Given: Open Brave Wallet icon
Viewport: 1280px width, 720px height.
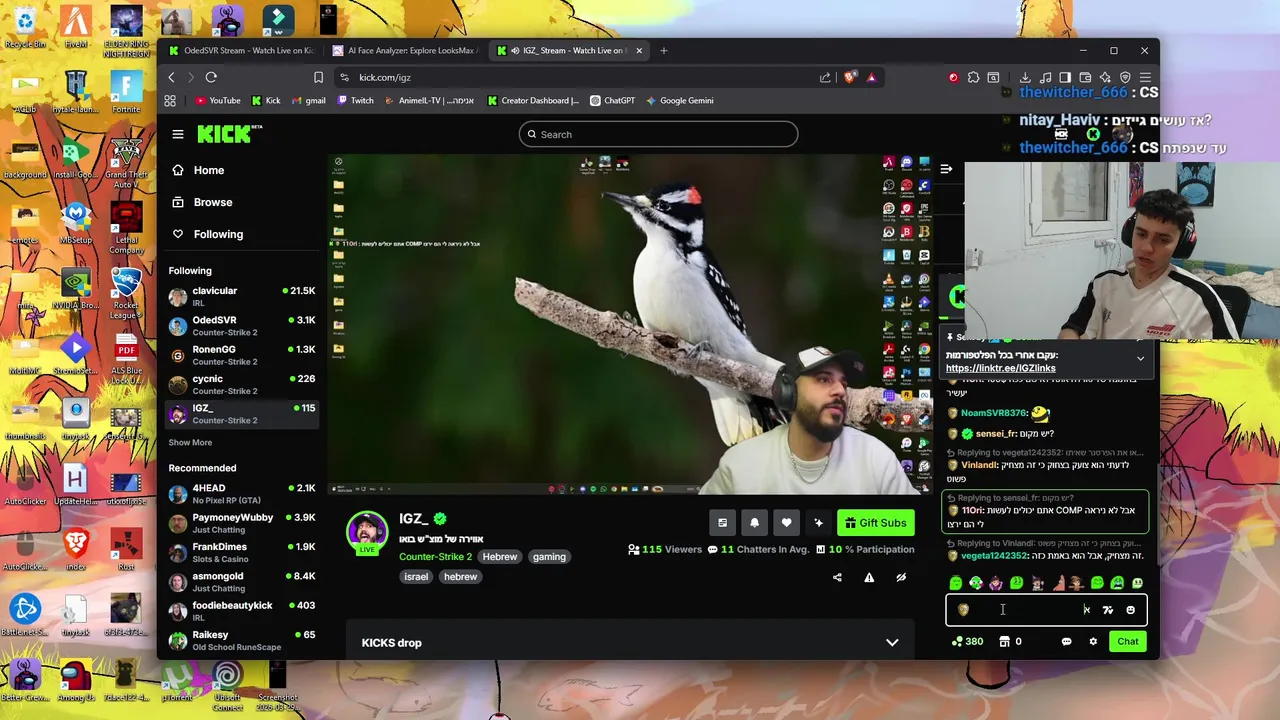Looking at the screenshot, I should pyautogui.click(x=1085, y=77).
